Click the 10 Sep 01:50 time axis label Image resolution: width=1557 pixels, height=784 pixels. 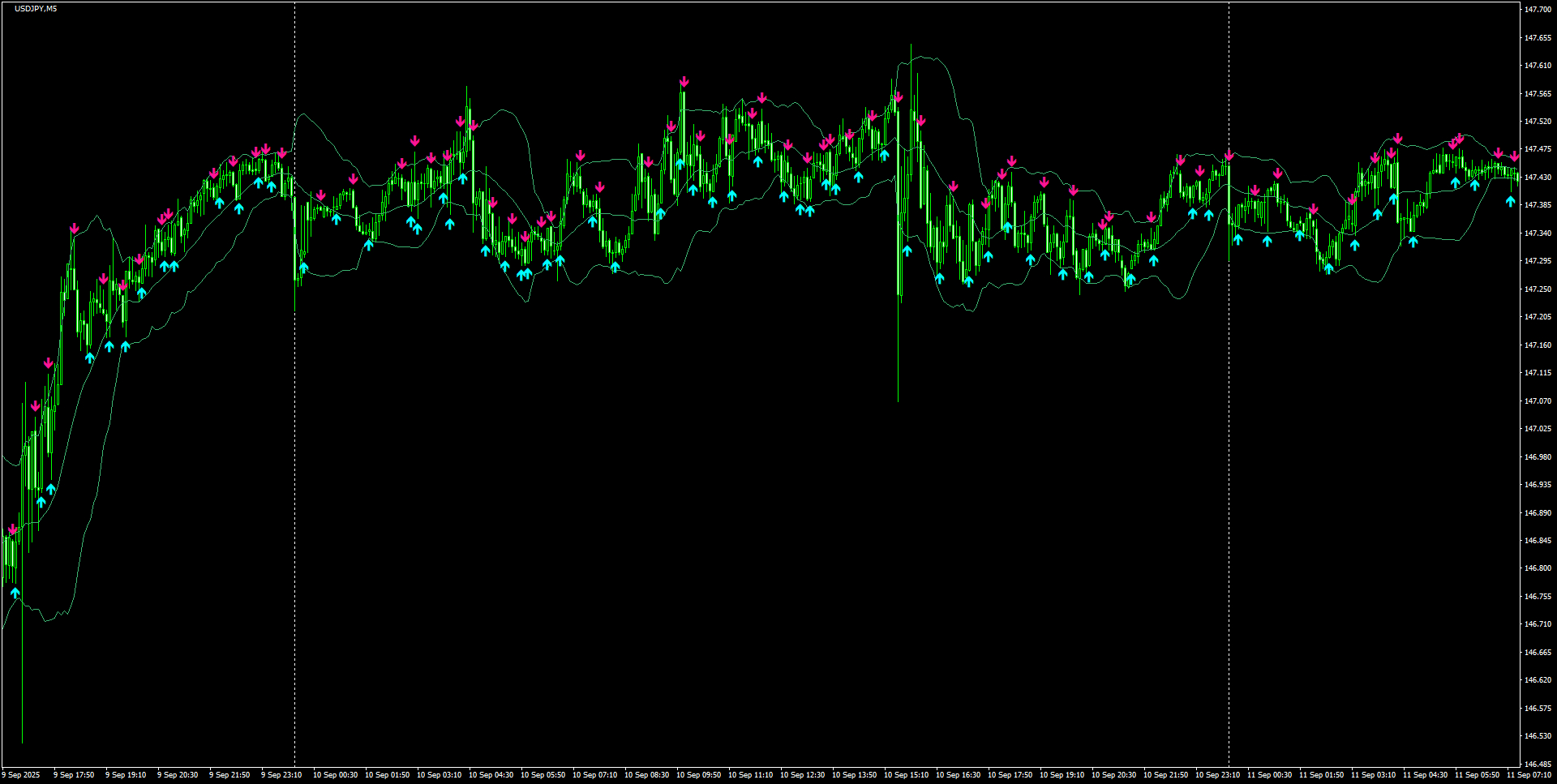click(388, 775)
